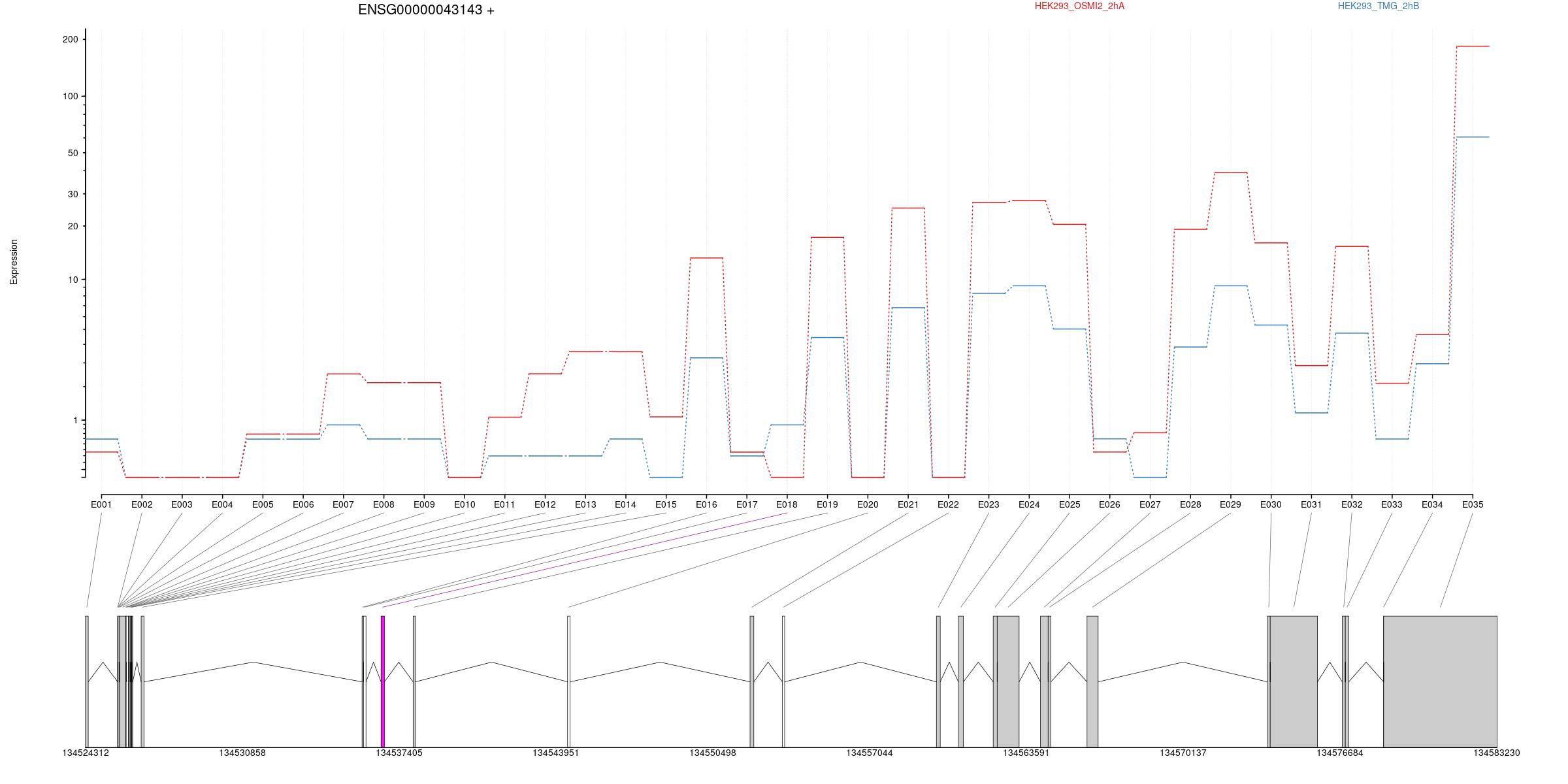Screen dimensions: 1568x784
Task: Click y-axis tick value 20
Action: point(73,226)
